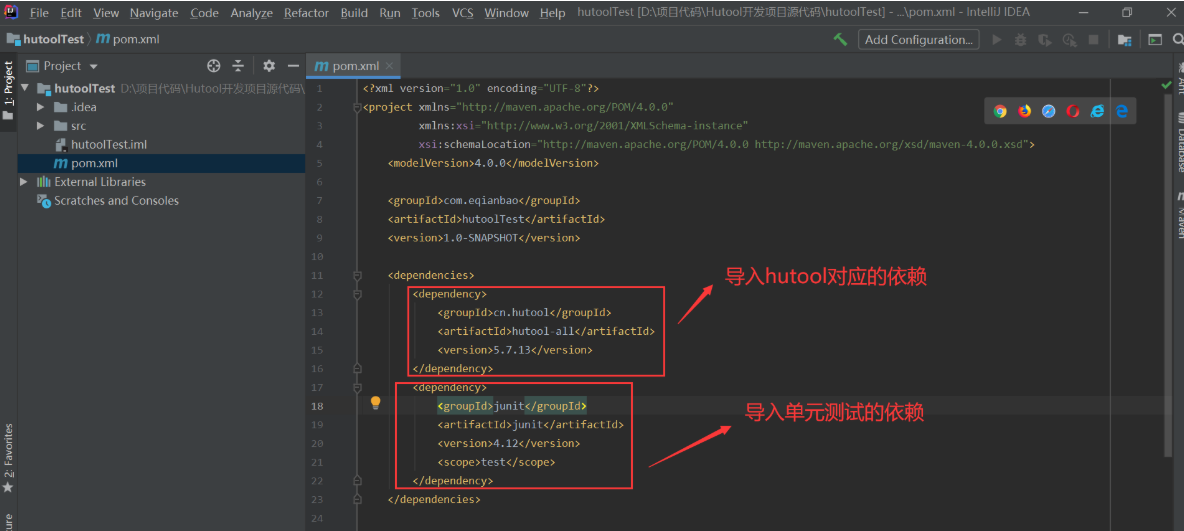Open the file in Internet Explorer icon
1184x531 pixels.
click(1097, 111)
